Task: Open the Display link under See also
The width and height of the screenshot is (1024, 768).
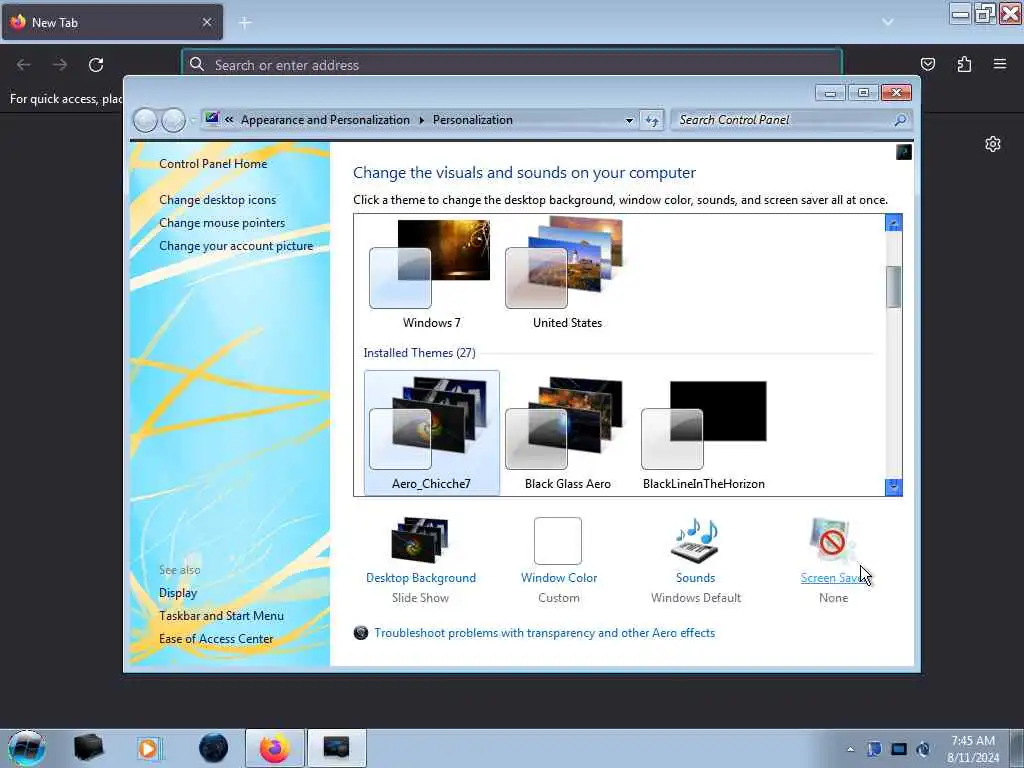Action: coord(178,593)
